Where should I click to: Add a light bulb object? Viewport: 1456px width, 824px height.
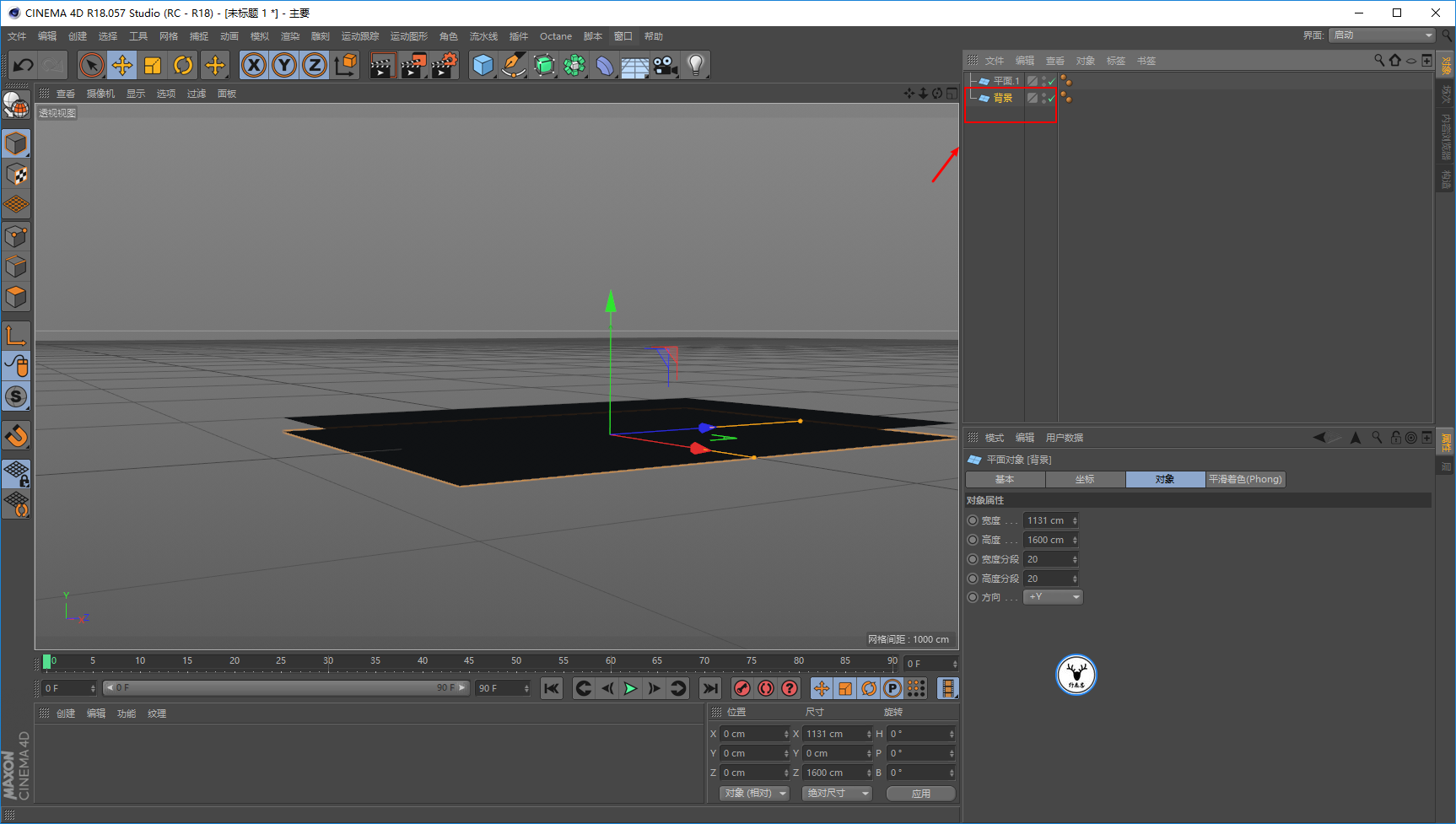point(695,65)
